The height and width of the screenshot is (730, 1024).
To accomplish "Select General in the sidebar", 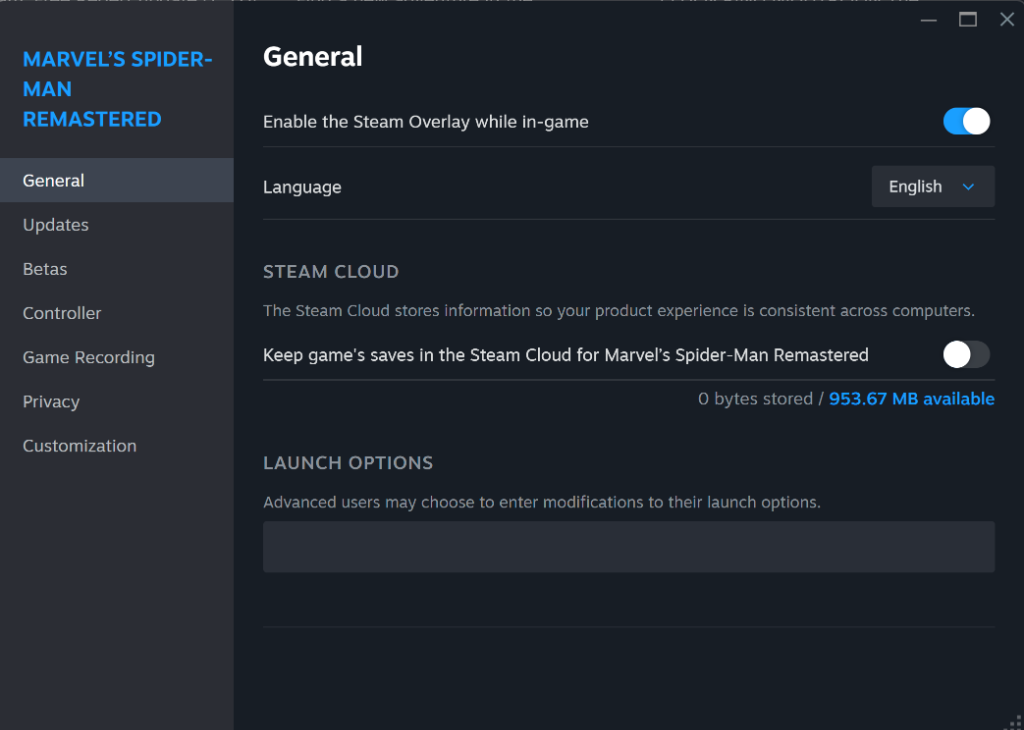I will pyautogui.click(x=53, y=180).
